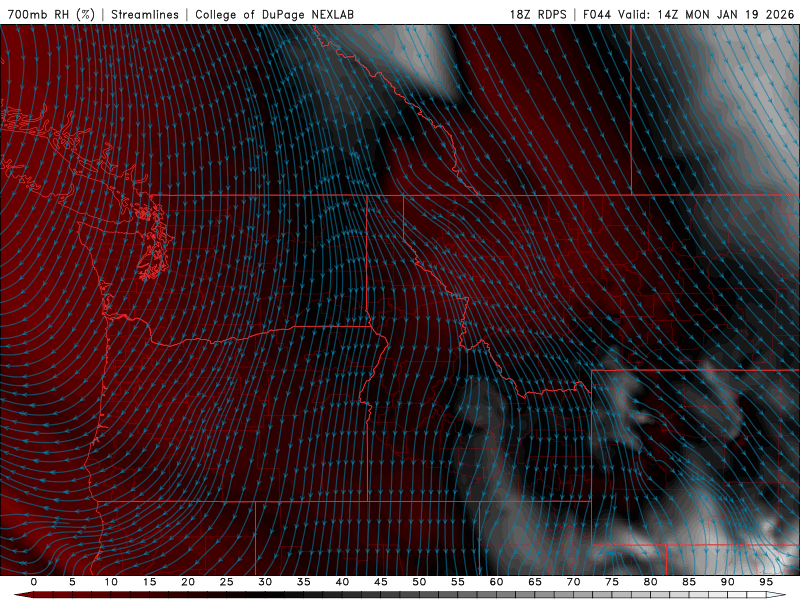Select the '50' colorbar scale label
Viewport: 800px width, 600px height.
(419, 582)
